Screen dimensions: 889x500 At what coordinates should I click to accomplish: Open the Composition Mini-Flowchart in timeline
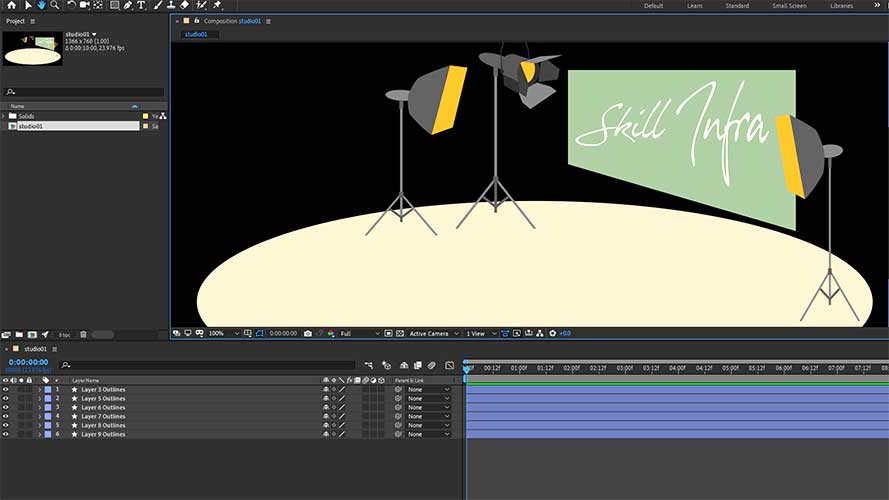(x=369, y=366)
